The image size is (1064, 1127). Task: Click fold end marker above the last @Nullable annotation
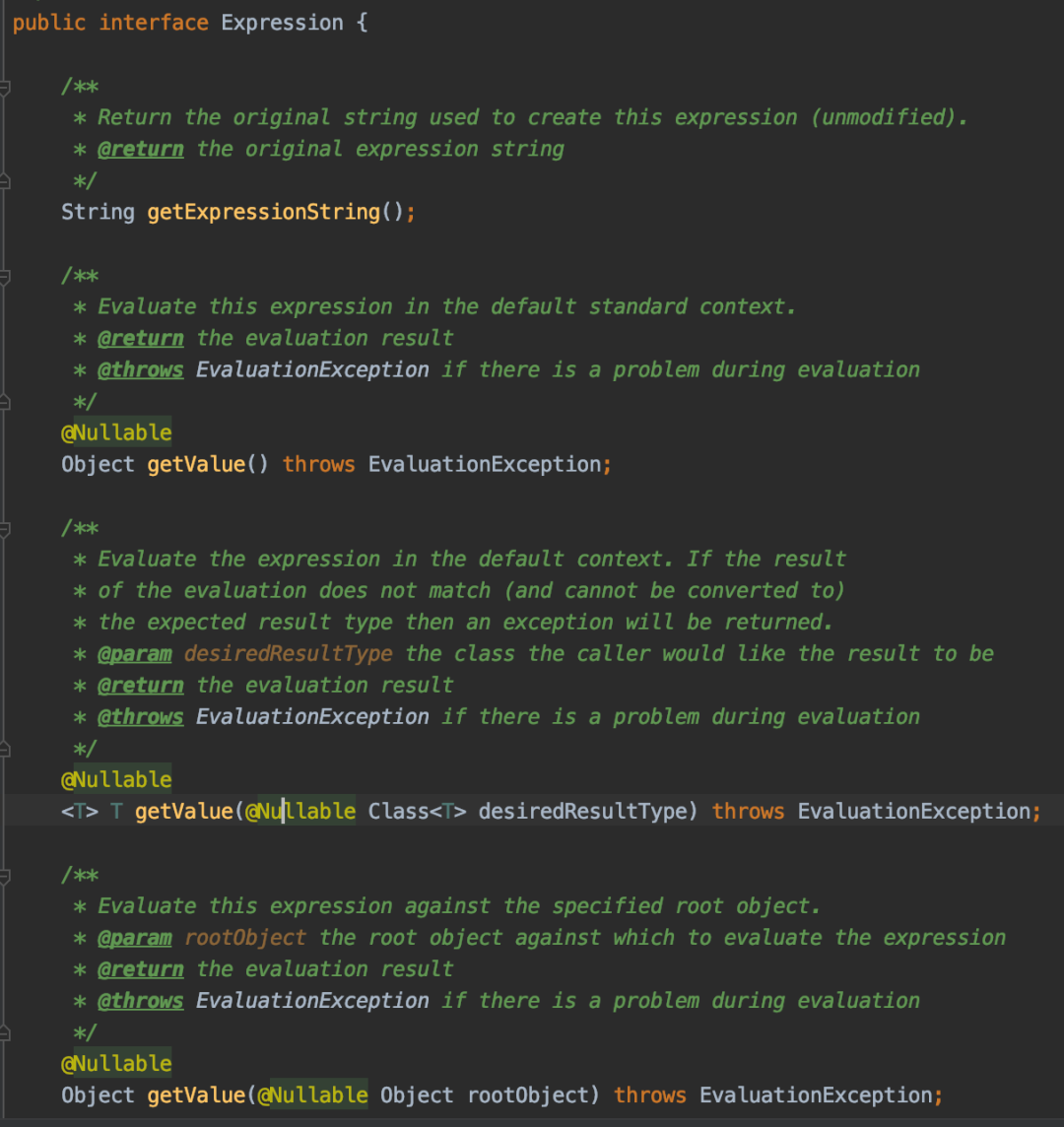4,1033
